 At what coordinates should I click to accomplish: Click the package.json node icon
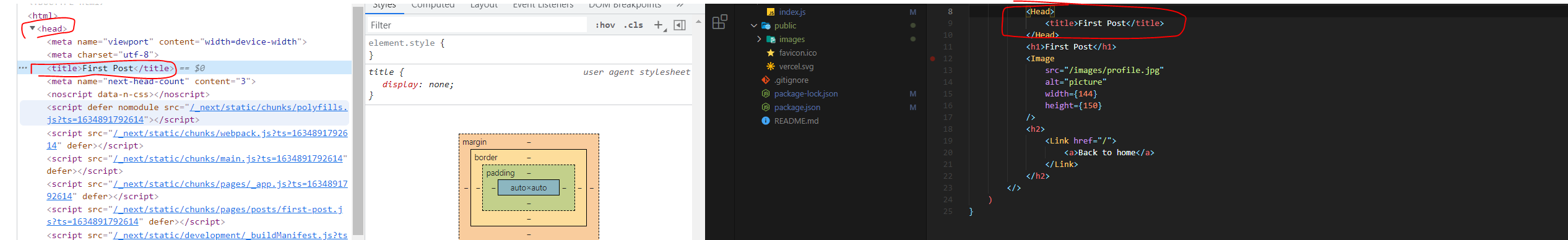point(766,107)
